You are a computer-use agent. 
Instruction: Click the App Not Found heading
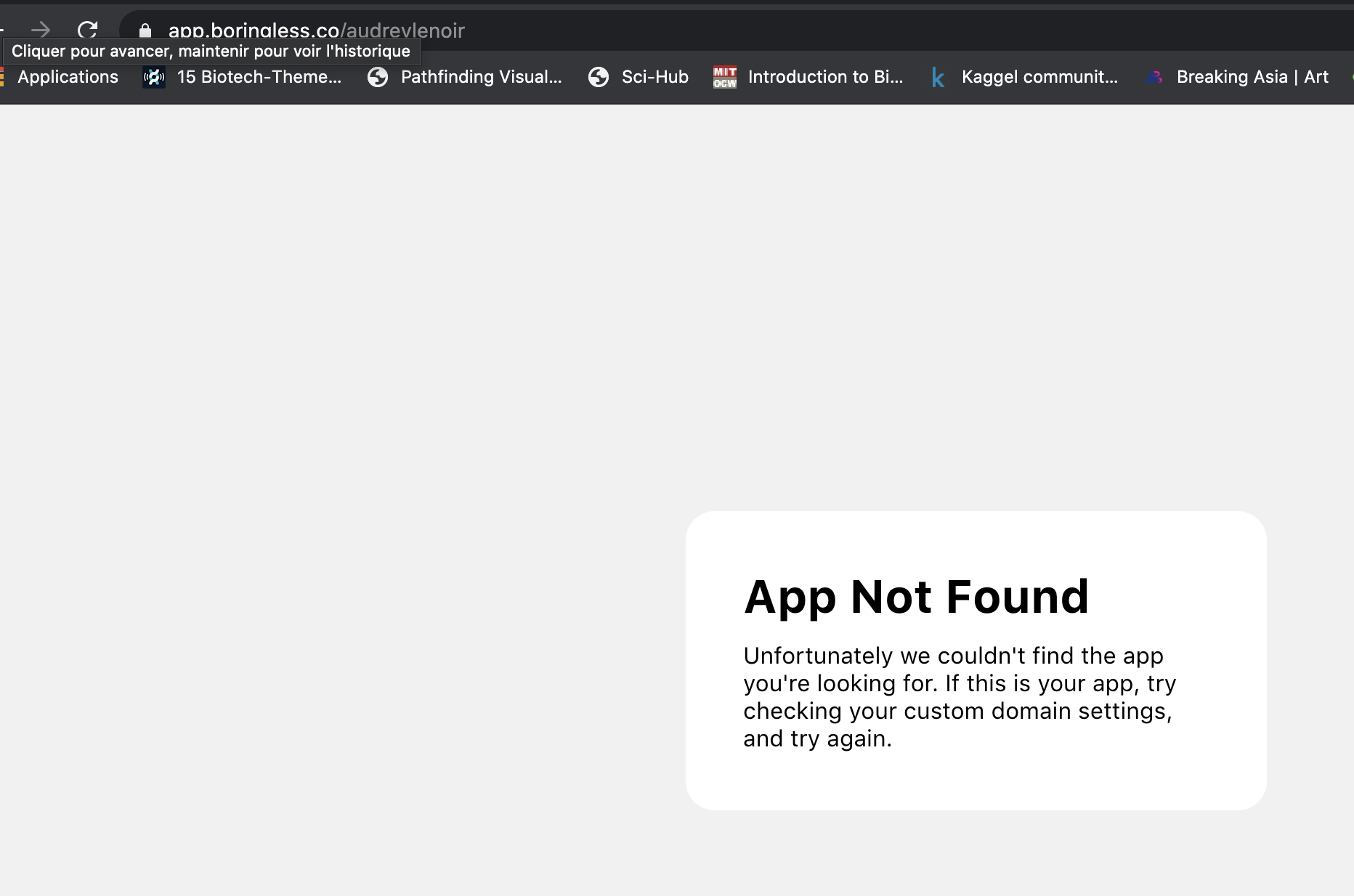(x=916, y=597)
